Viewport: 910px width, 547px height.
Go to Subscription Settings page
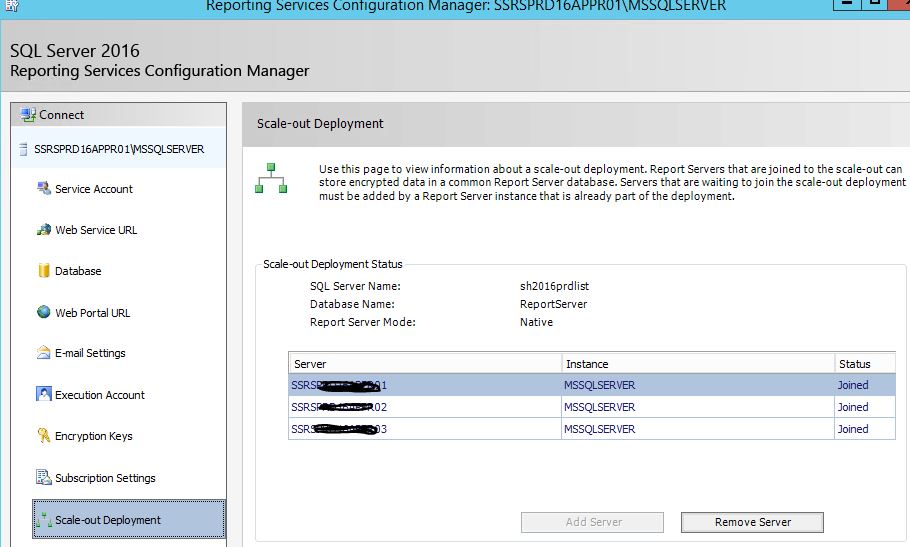(x=106, y=478)
